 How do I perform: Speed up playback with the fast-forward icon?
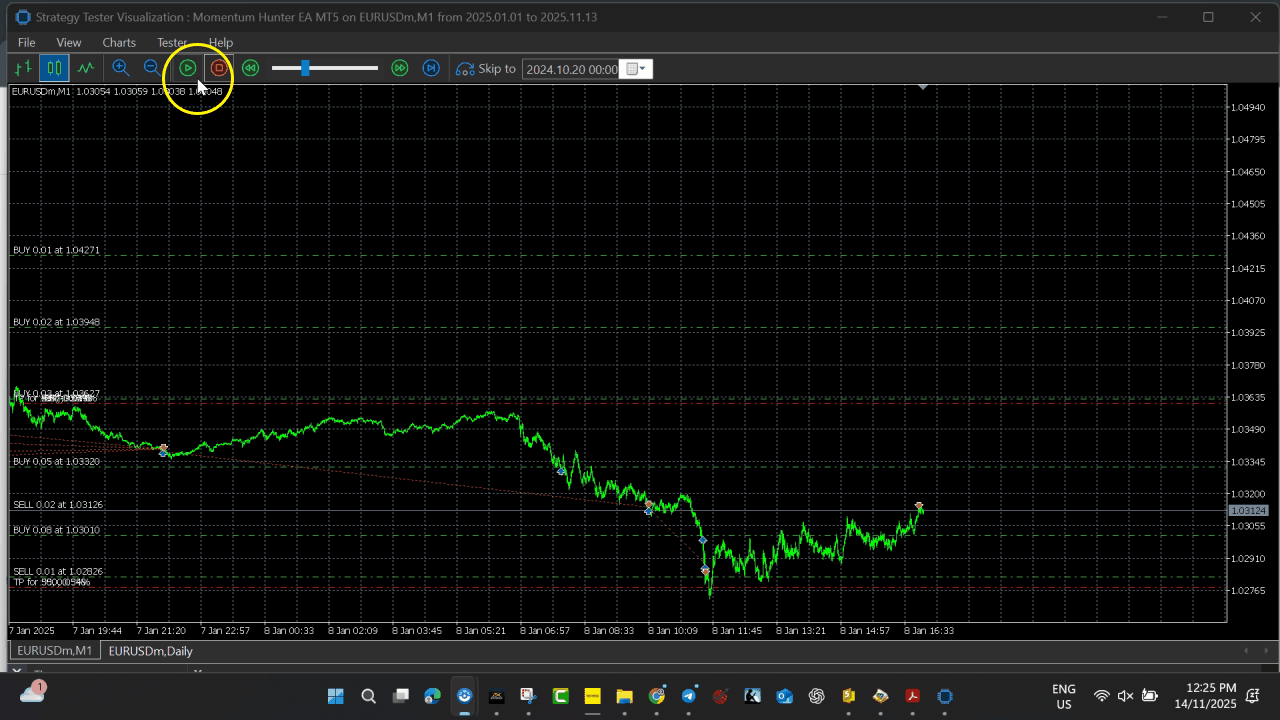point(400,68)
